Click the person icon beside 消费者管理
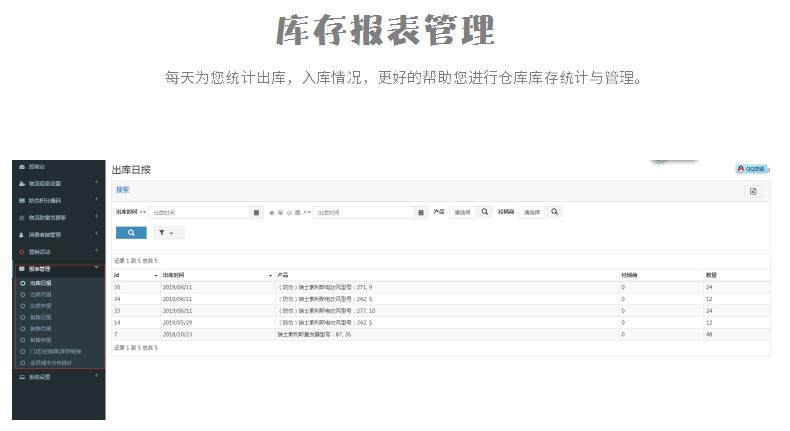790x431 pixels. [22, 235]
